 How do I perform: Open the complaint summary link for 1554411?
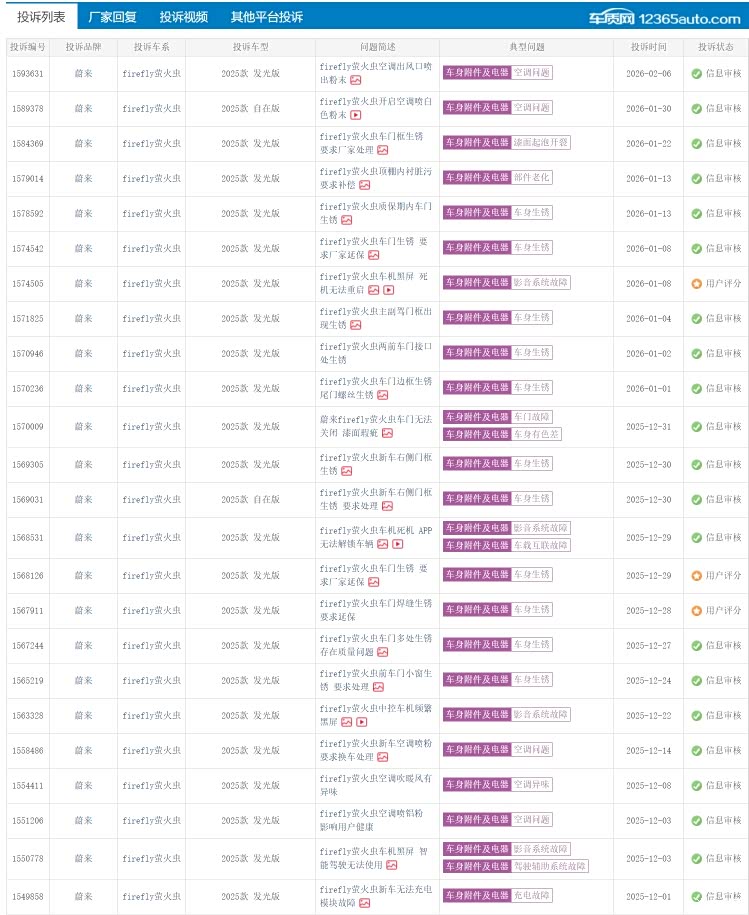coord(376,785)
